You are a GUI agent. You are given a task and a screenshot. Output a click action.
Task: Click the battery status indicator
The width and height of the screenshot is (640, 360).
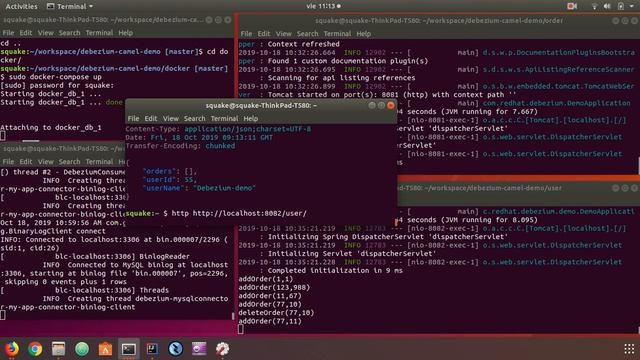[x=620, y=6]
